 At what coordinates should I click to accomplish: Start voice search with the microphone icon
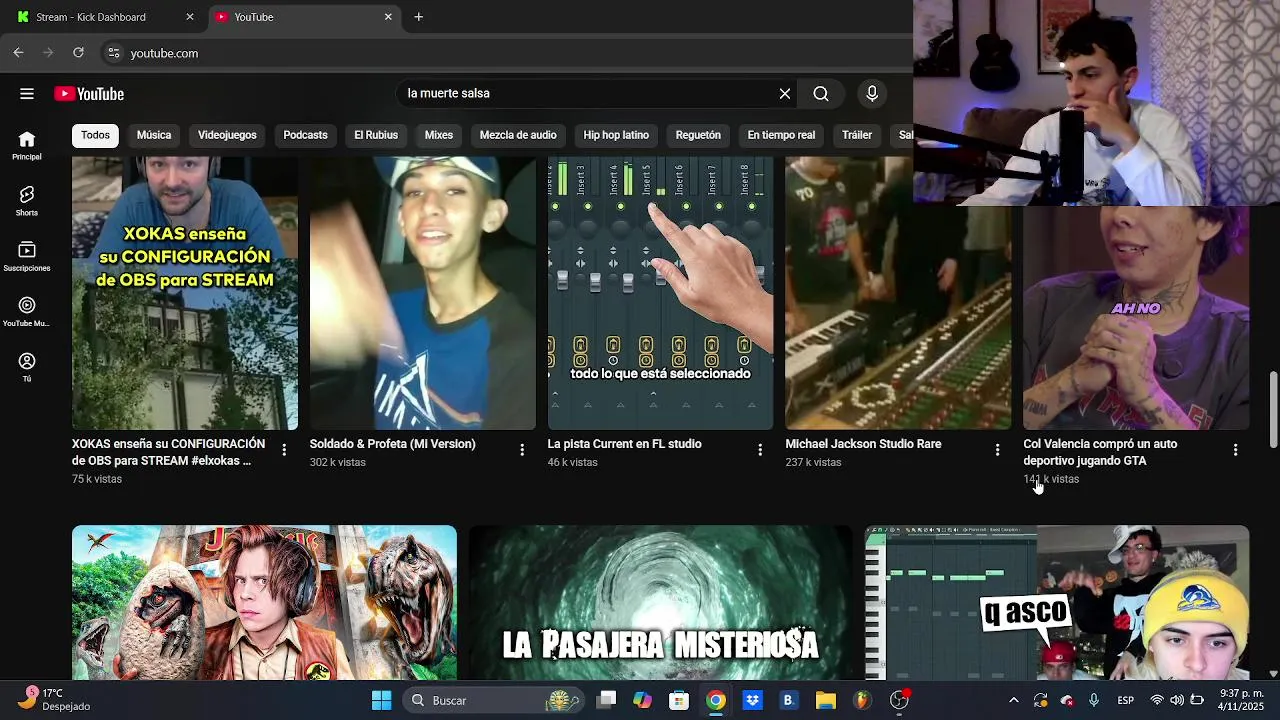coord(872,94)
